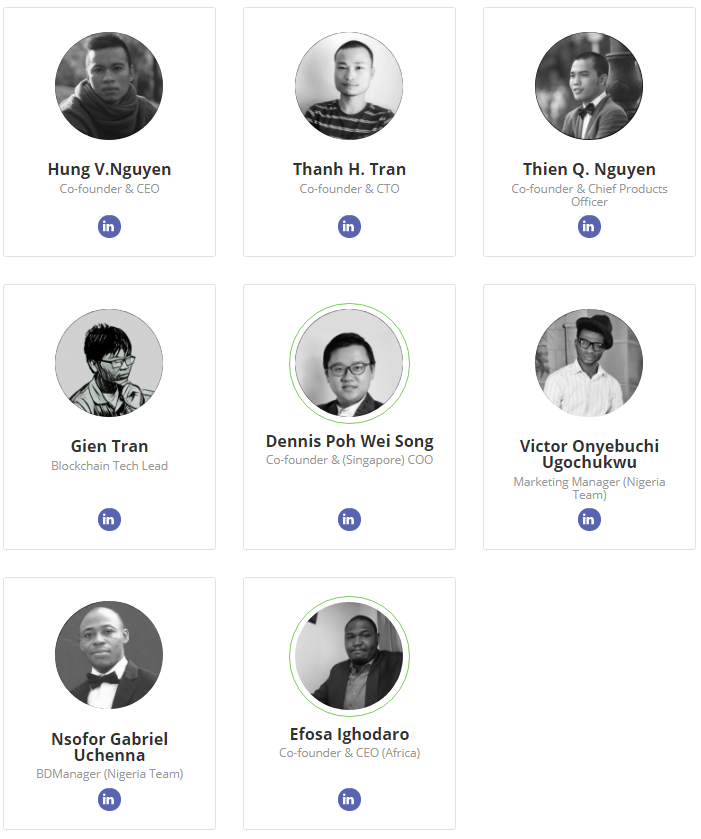
Task: Click the 'Blockchain Tech Lead' role text
Action: point(109,466)
